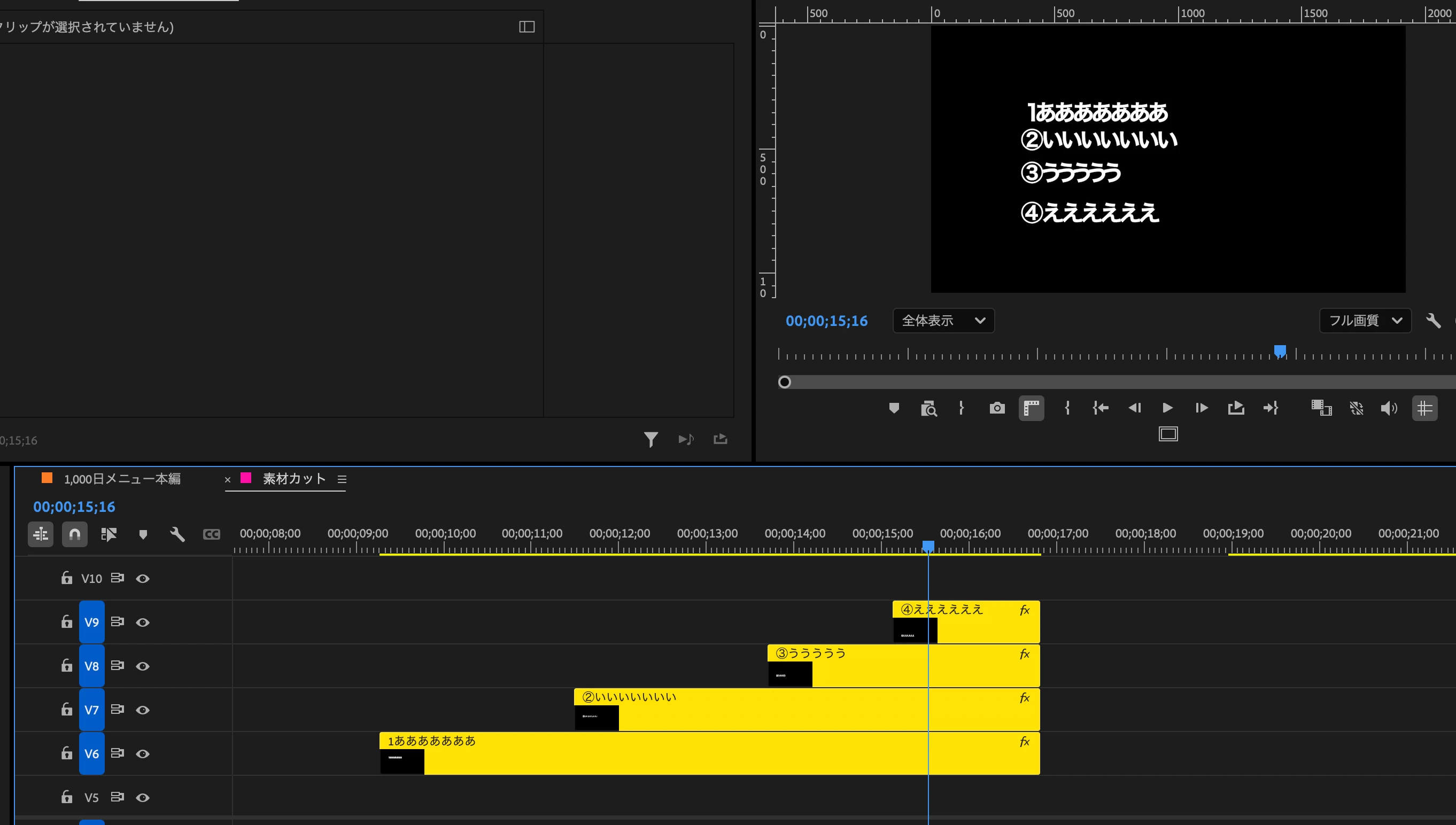Step forward one frame
This screenshot has width=1456, height=825.
click(1201, 408)
